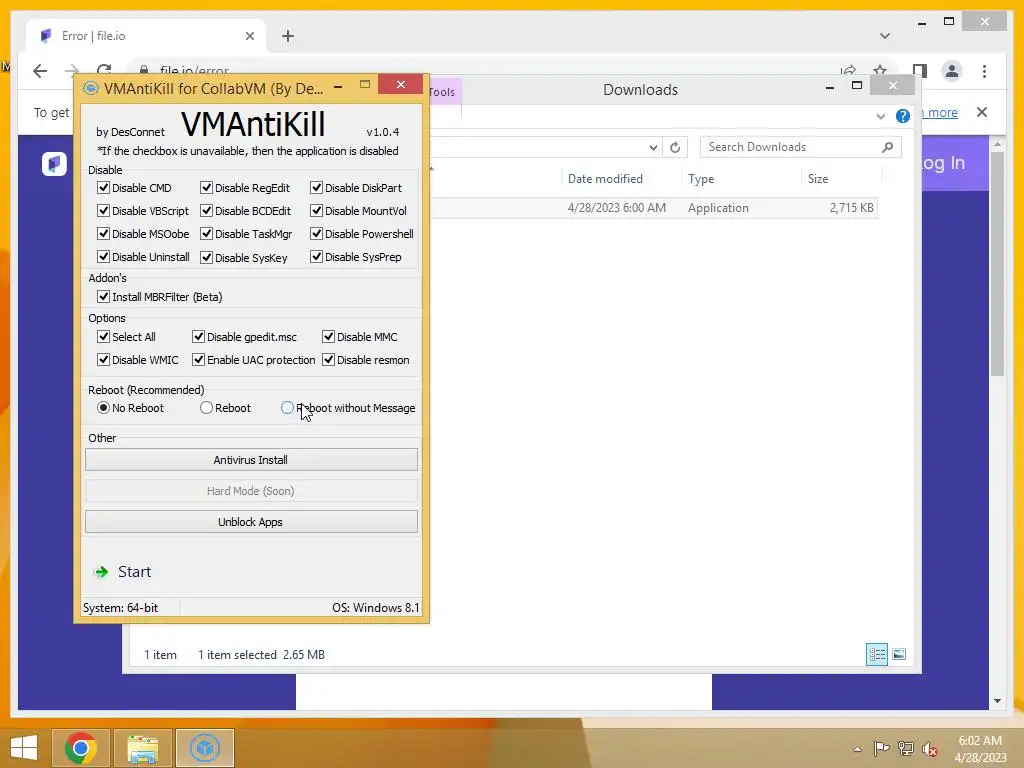This screenshot has width=1024, height=768.
Task: Dismiss the Chrome info bar
Action: coord(982,112)
